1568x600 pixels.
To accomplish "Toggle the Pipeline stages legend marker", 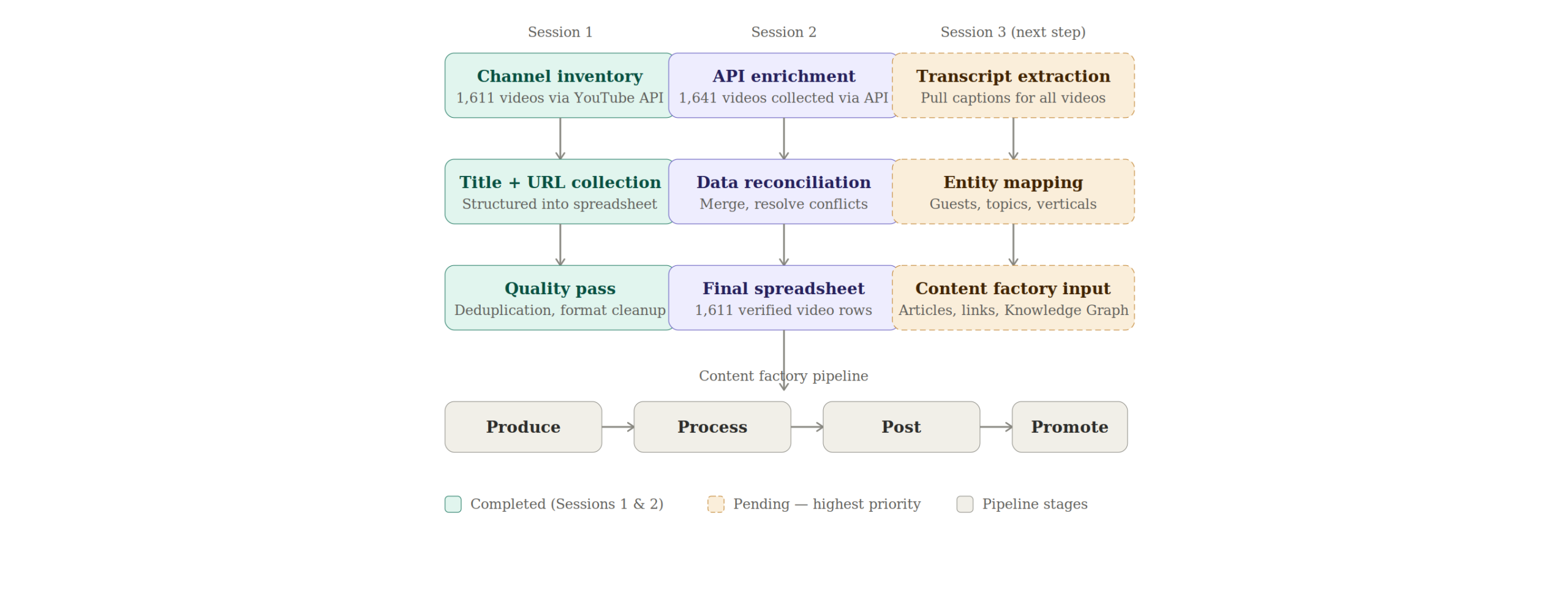I will (x=966, y=504).
